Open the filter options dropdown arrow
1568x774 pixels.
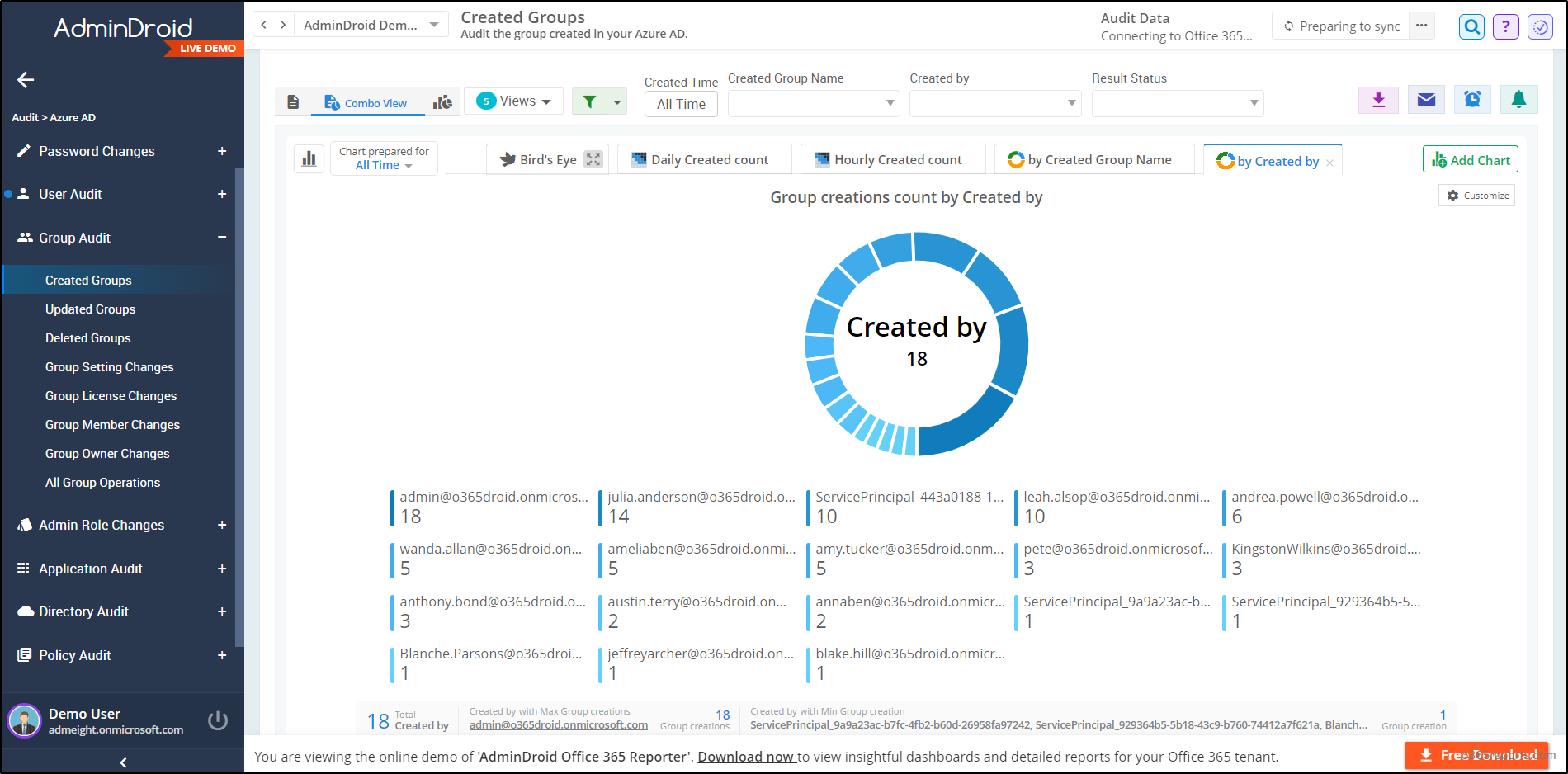617,101
